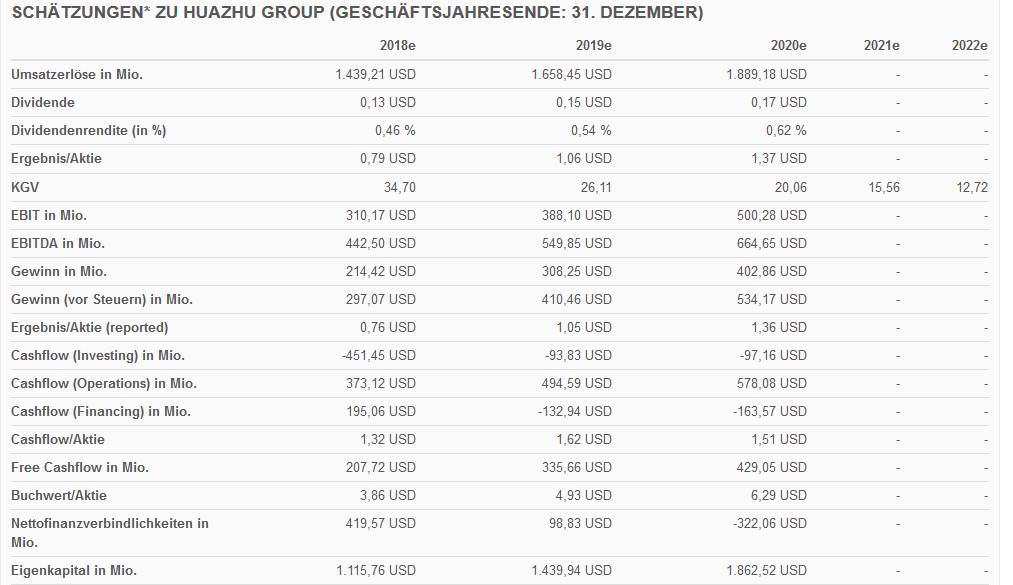Screen dimensions: 1013x585
Task: Click the 2021e column header
Action: pos(881,46)
